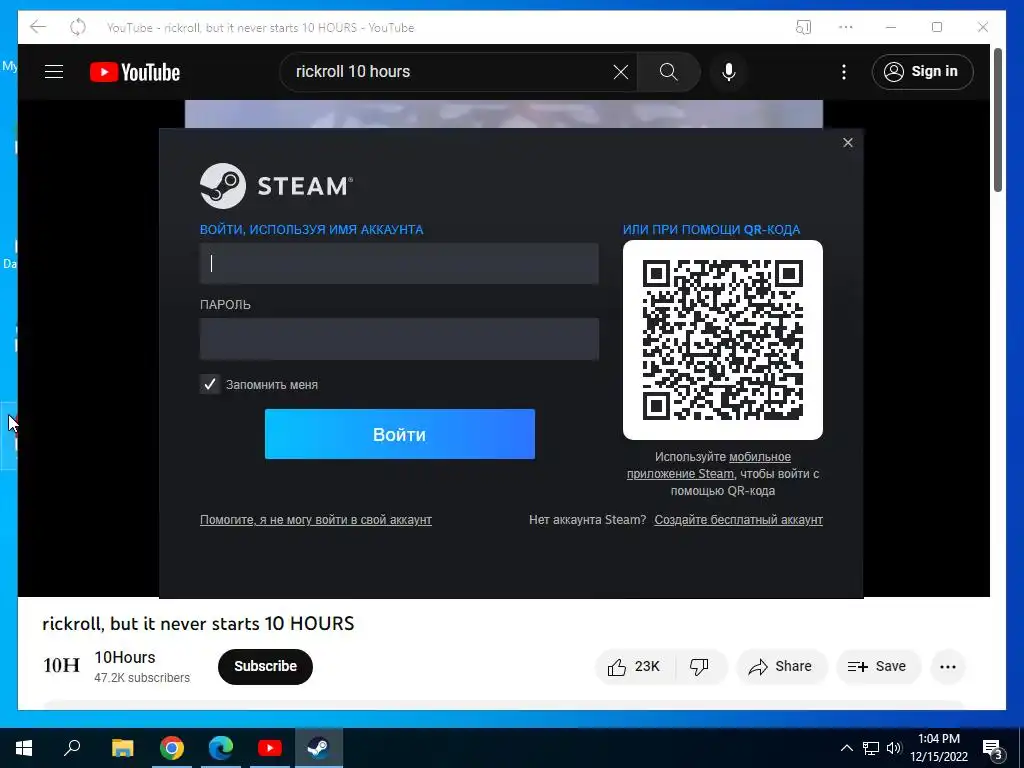Launch Microsoft Edge from the taskbar
This screenshot has height=768, width=1024.
pyautogui.click(x=221, y=748)
